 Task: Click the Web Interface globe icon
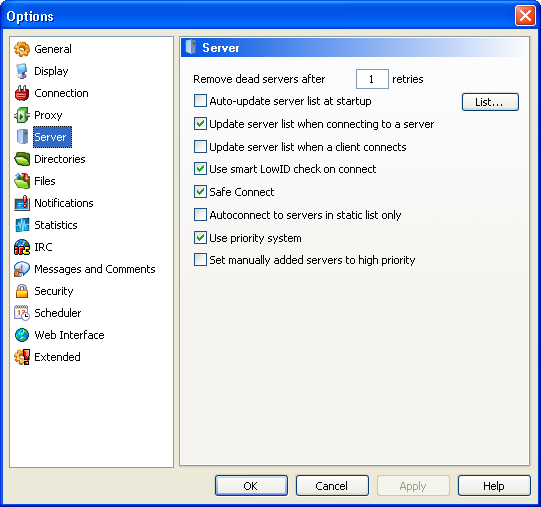coord(22,335)
